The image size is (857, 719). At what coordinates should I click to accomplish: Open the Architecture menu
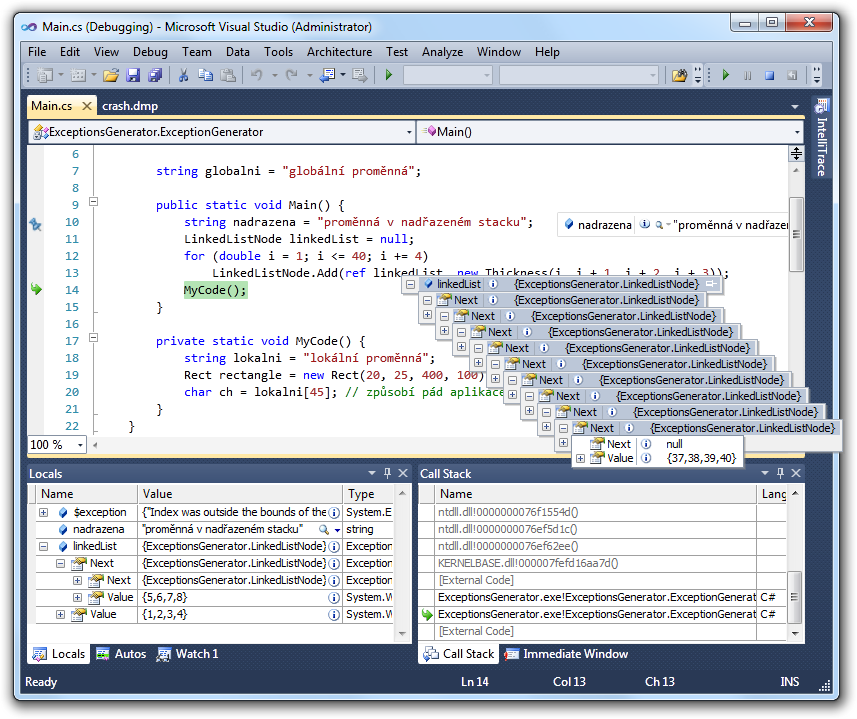click(339, 52)
